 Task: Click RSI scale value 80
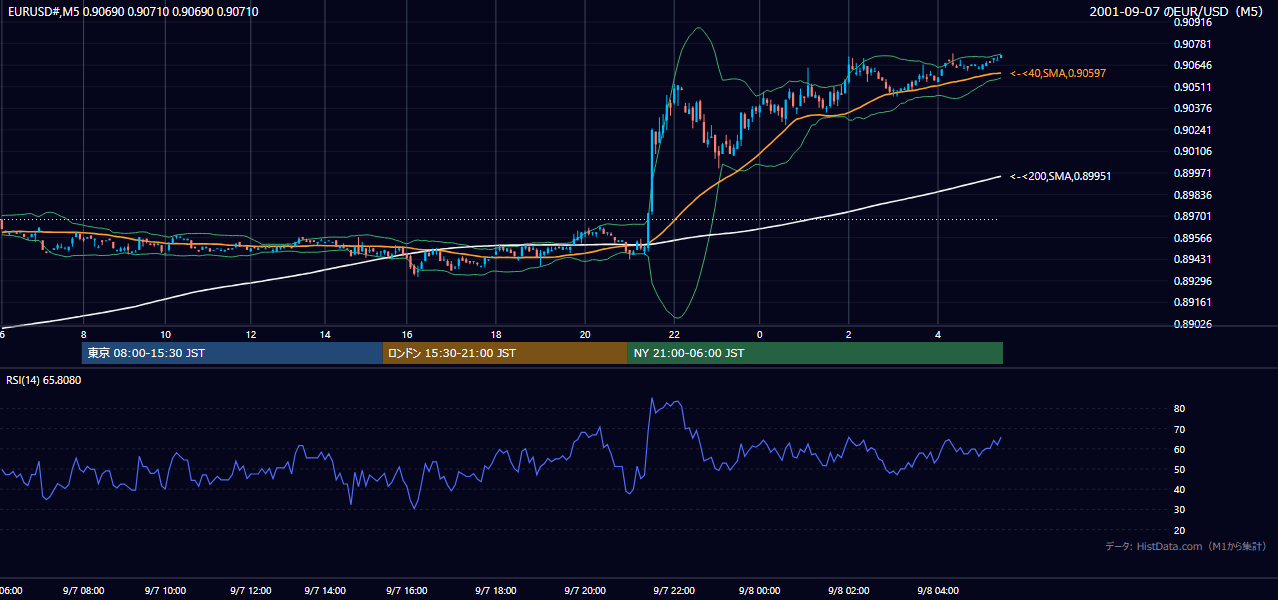coord(1179,409)
